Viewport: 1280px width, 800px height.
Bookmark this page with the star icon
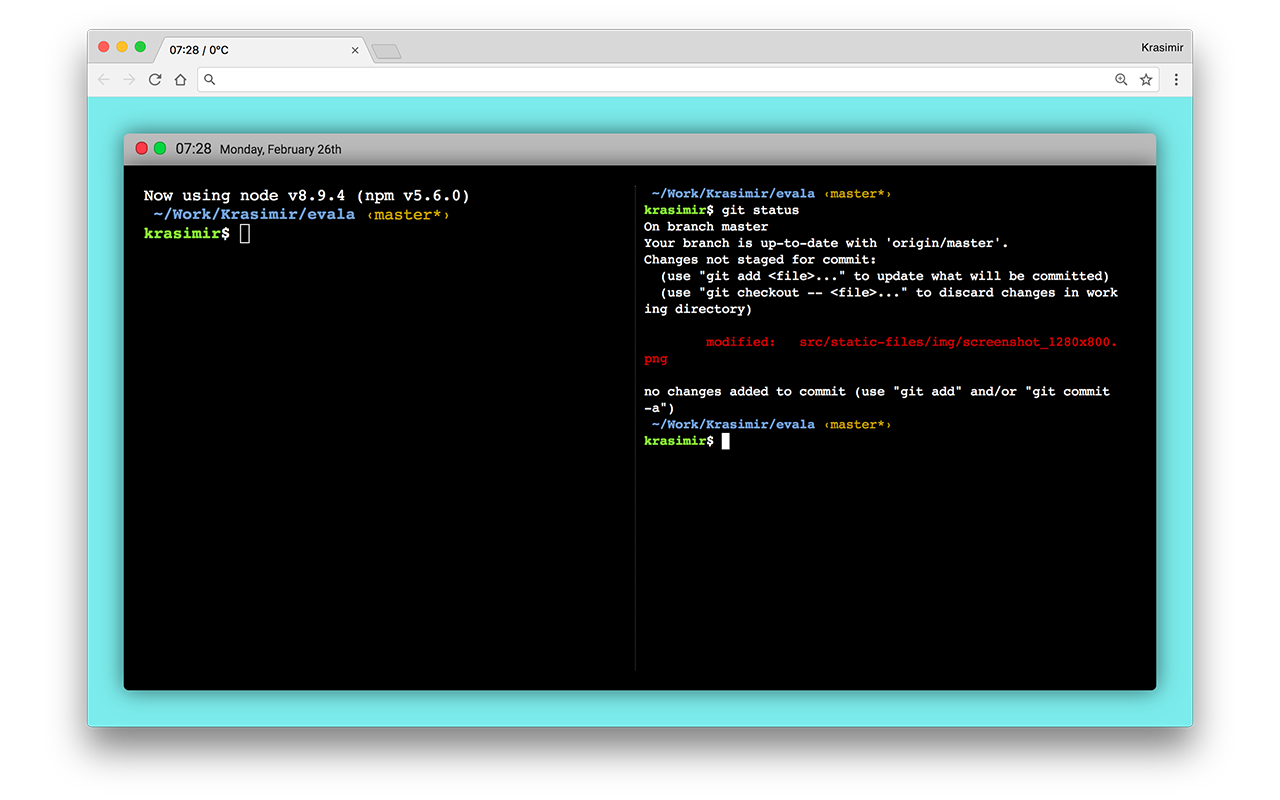[x=1146, y=80]
